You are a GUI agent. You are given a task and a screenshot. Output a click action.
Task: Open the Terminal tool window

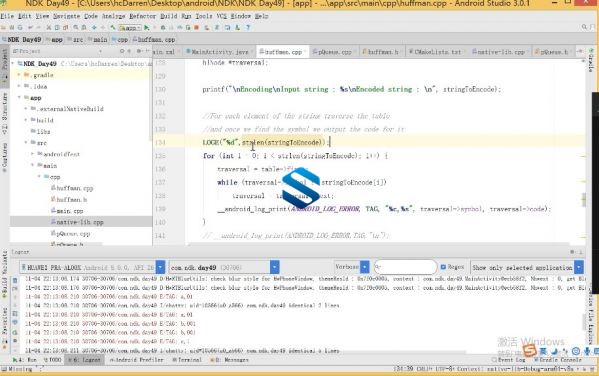[187, 360]
